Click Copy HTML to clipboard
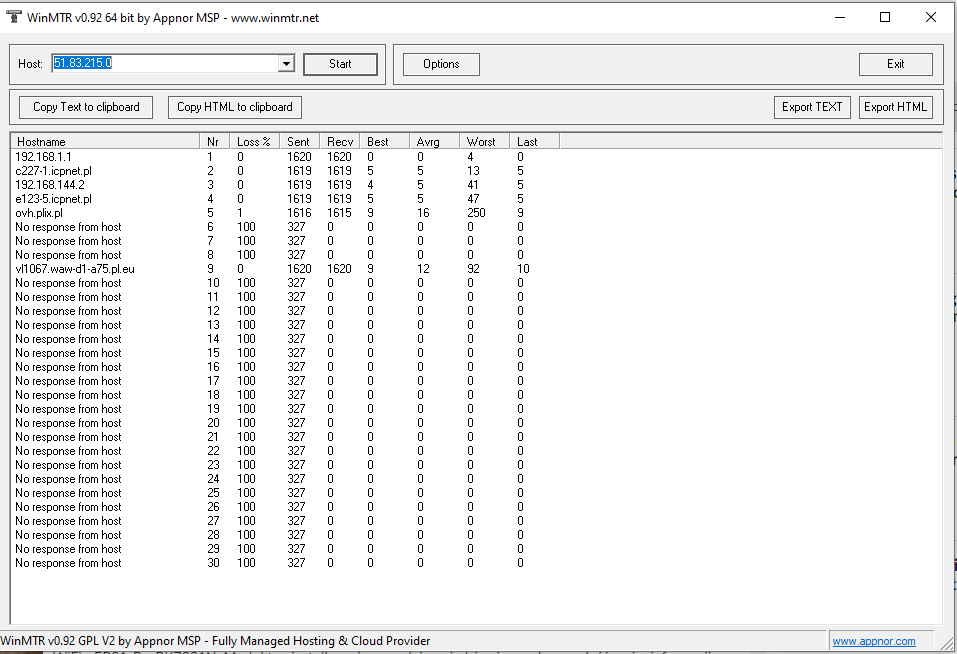This screenshot has width=957, height=654. point(235,107)
